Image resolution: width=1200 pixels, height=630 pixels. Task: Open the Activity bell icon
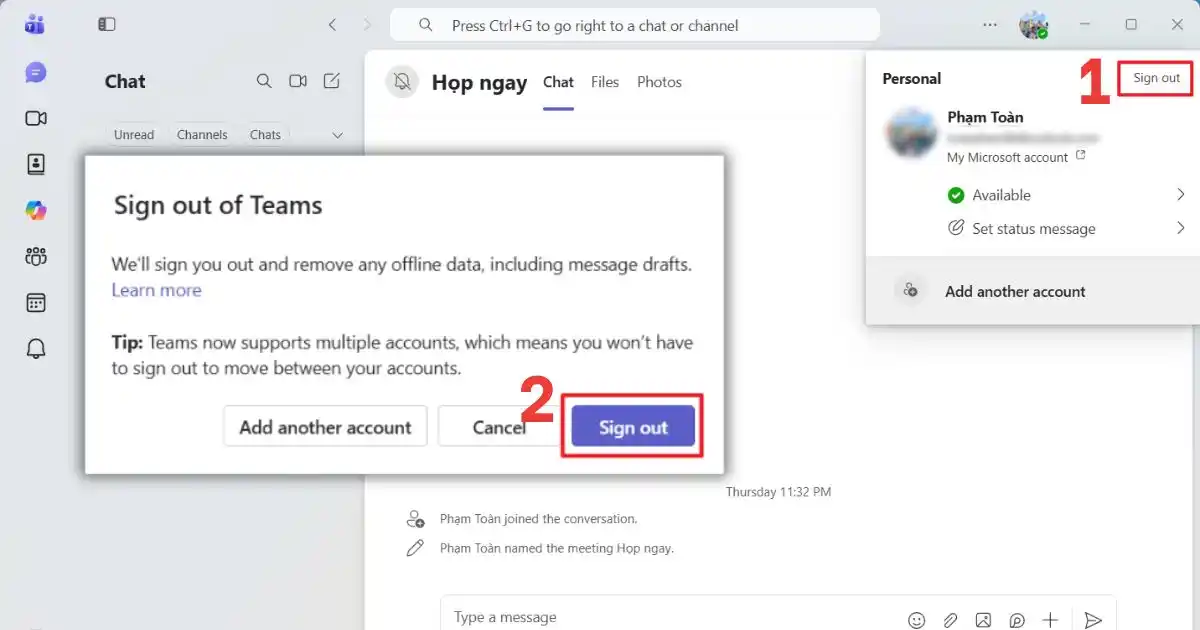click(x=36, y=348)
